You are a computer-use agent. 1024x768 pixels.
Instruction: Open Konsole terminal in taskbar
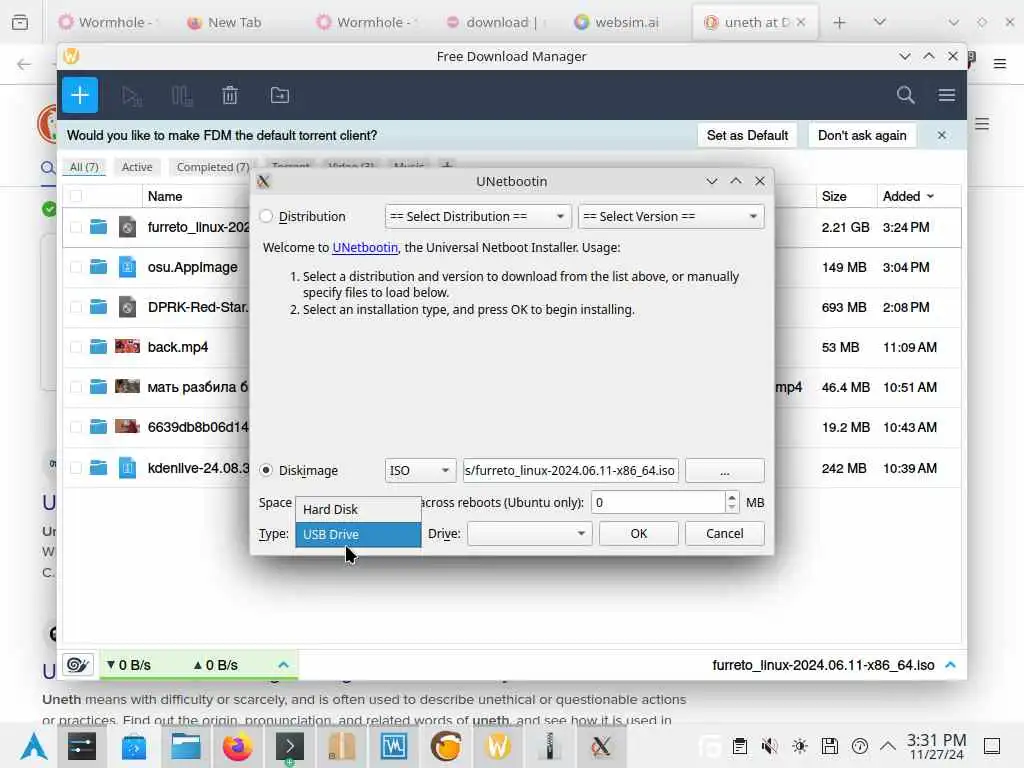click(289, 746)
